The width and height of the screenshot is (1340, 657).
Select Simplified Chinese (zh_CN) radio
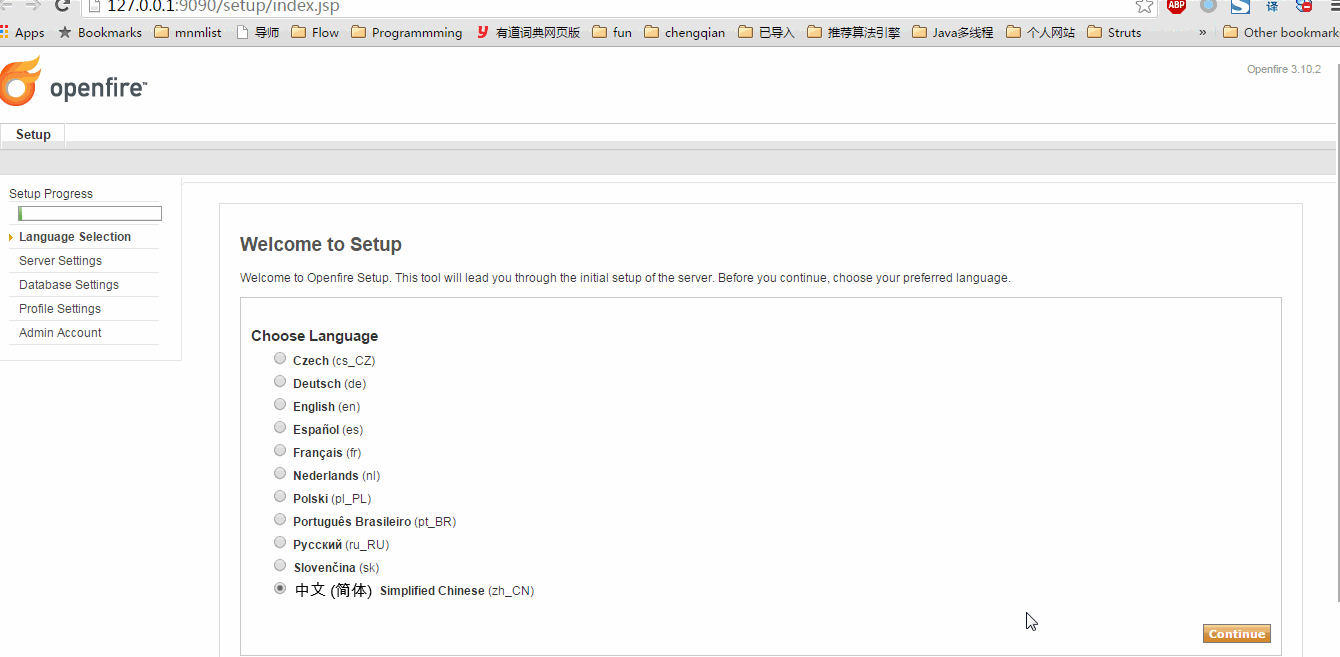[x=280, y=588]
